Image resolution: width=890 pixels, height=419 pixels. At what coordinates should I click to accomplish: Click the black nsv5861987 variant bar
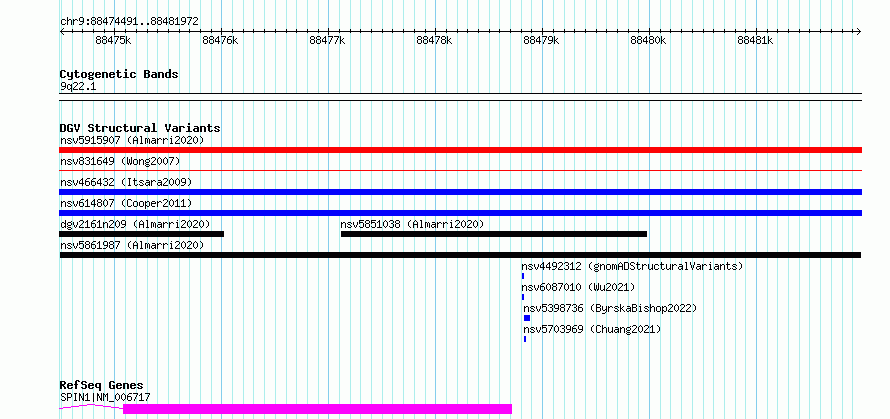tap(460, 255)
